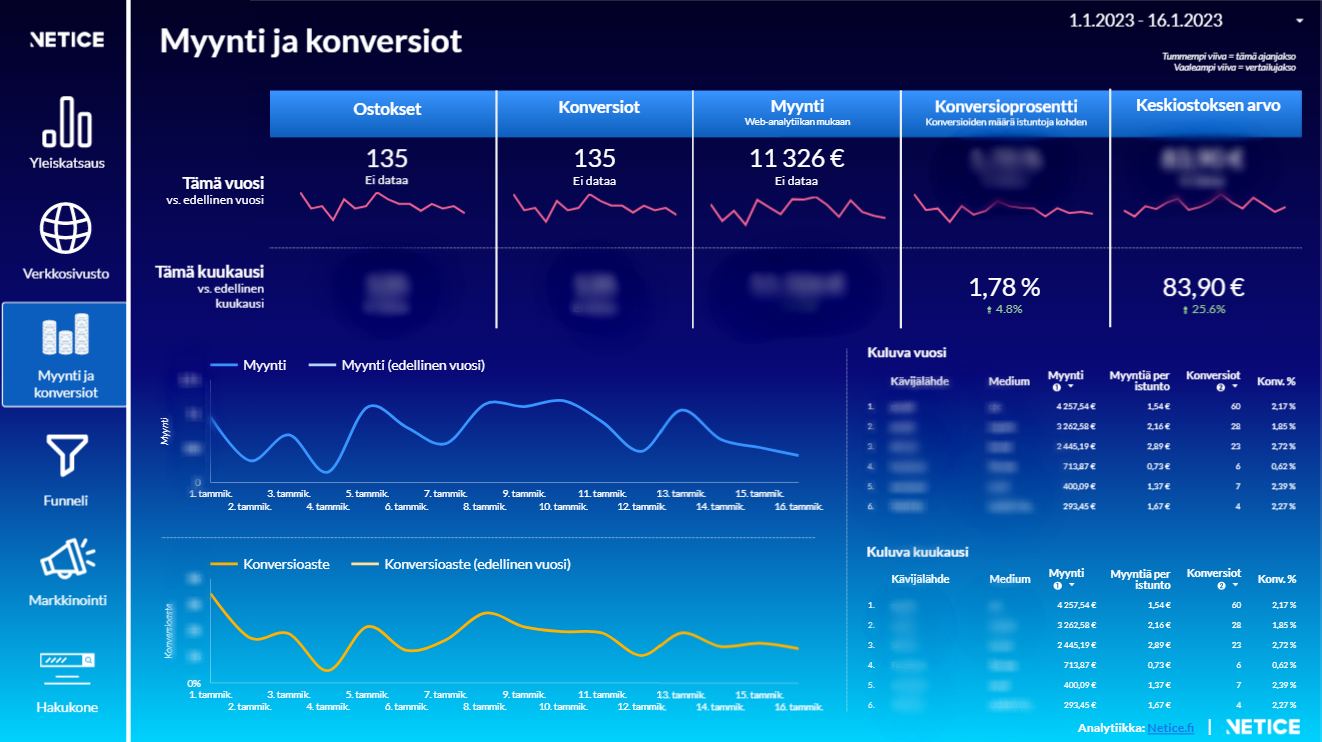
Task: Expand the Konversiot sort arrow in Kuluva kuukausi table
Action: pyautogui.click(x=1236, y=584)
